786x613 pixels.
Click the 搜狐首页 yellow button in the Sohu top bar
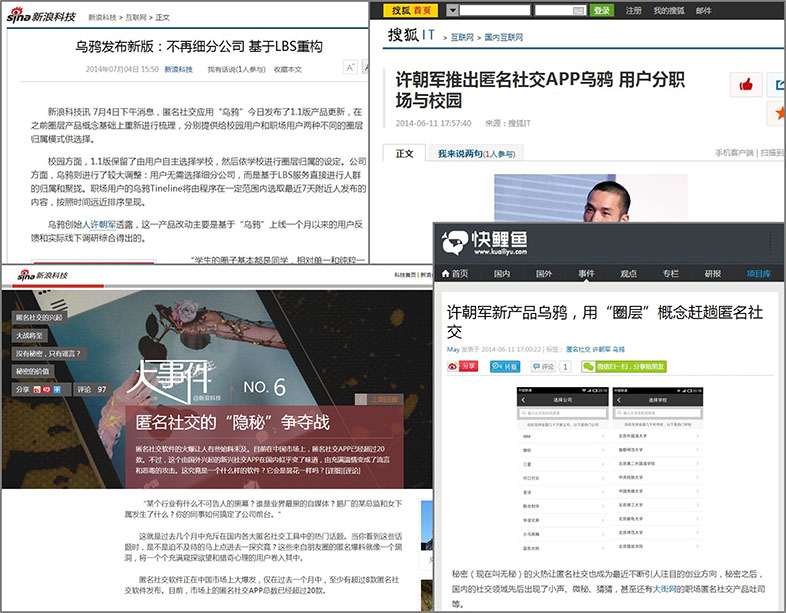pyautogui.click(x=411, y=10)
